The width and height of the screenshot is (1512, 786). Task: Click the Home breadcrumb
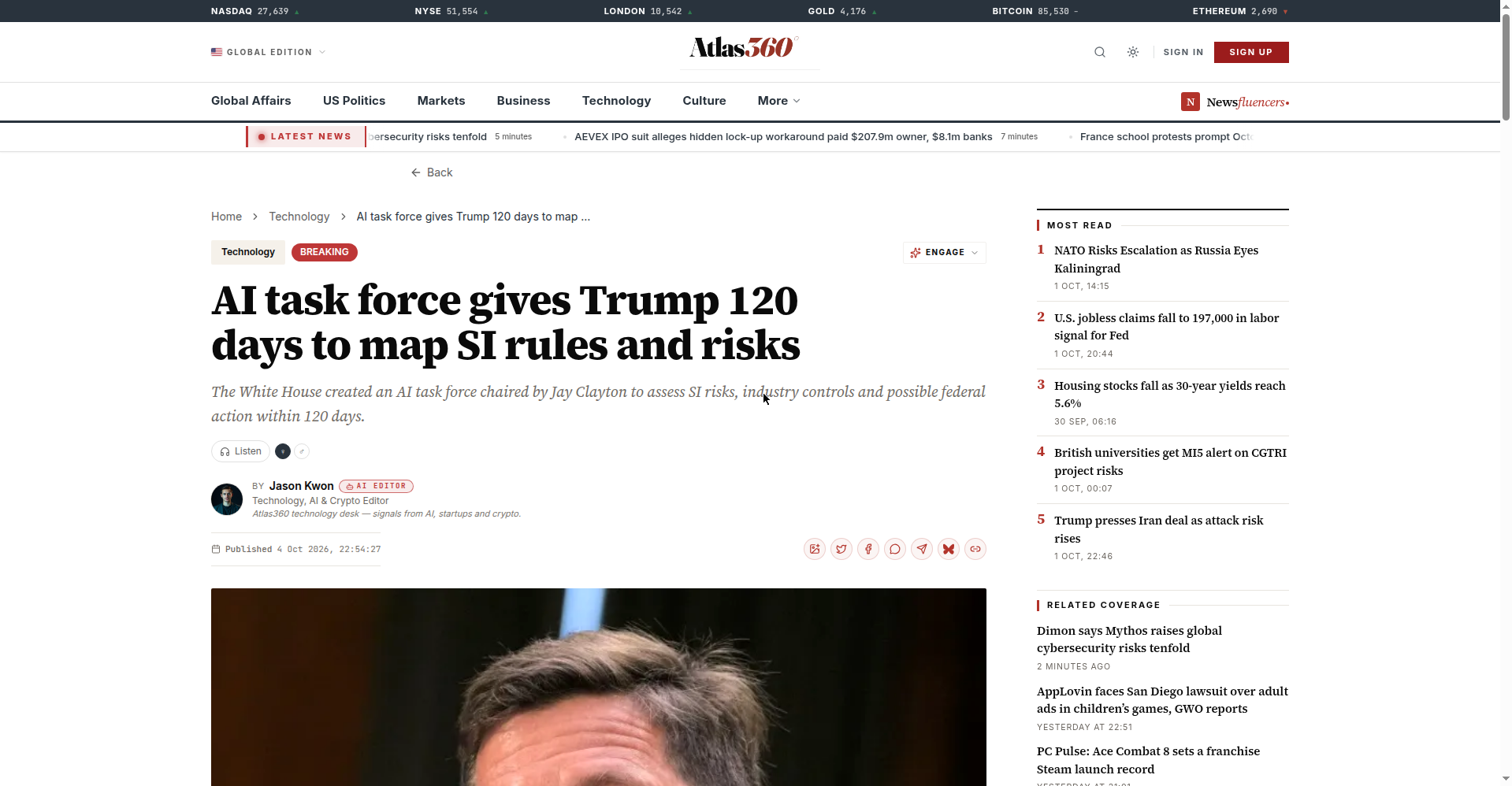pyautogui.click(x=226, y=217)
